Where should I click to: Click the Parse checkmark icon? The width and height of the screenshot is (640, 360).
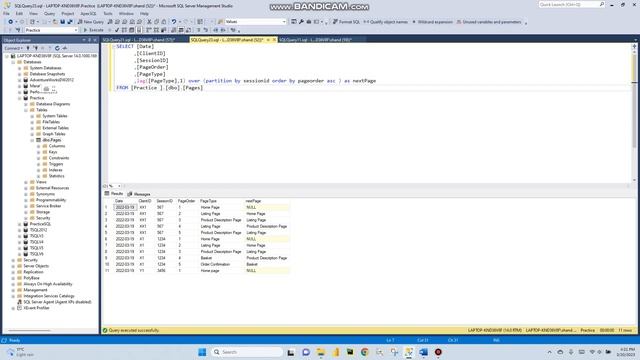point(117,30)
